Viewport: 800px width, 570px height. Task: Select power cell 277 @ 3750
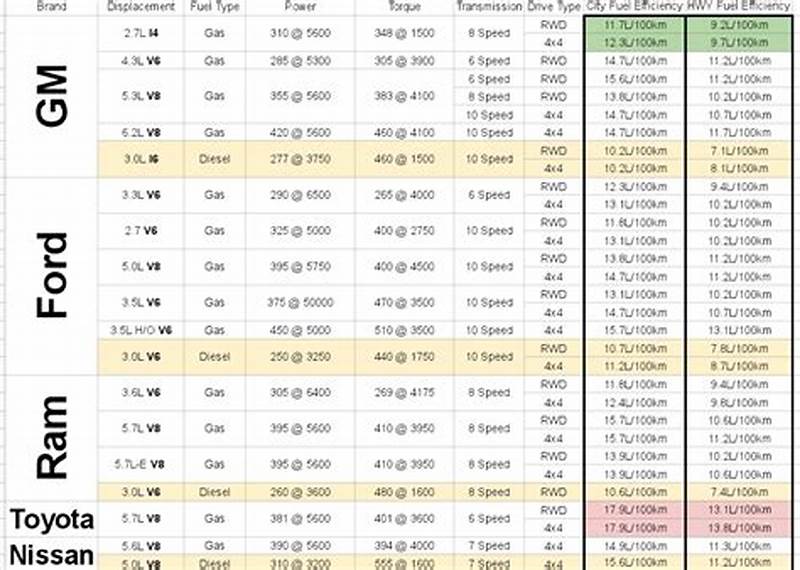pos(301,159)
